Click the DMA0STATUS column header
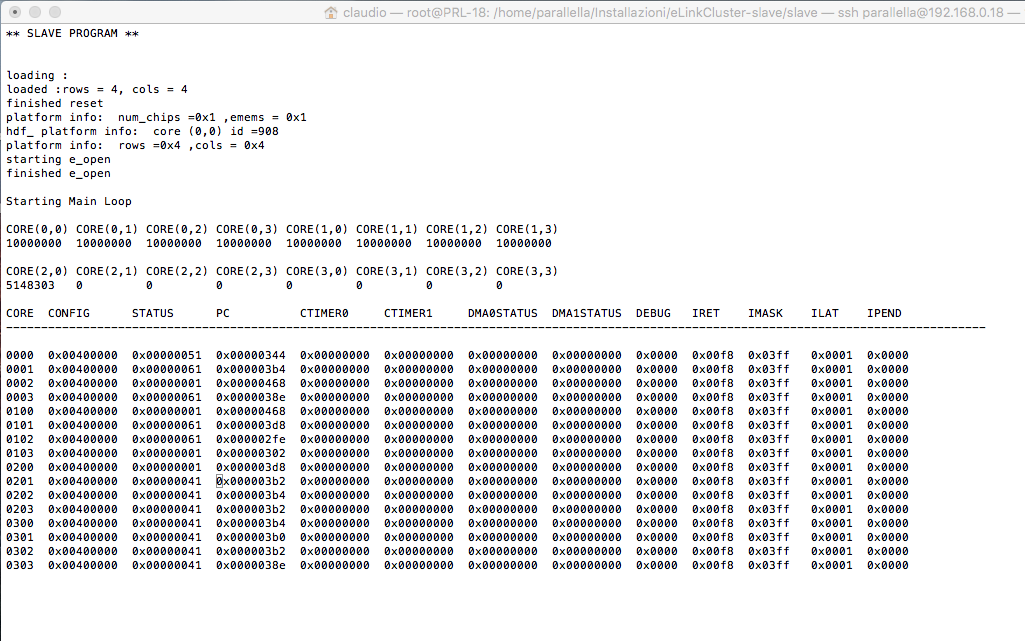The image size is (1025, 641). pos(502,313)
